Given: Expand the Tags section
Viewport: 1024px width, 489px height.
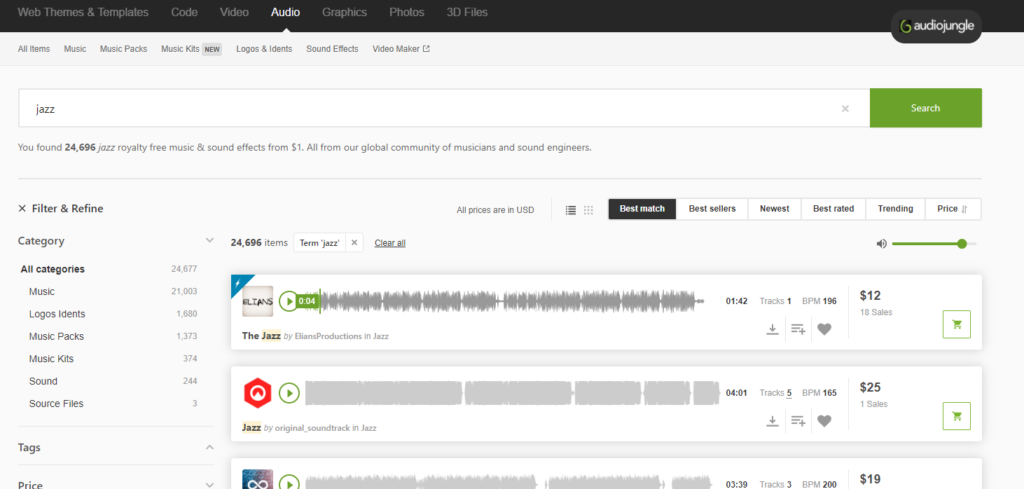Looking at the screenshot, I should click(210, 447).
